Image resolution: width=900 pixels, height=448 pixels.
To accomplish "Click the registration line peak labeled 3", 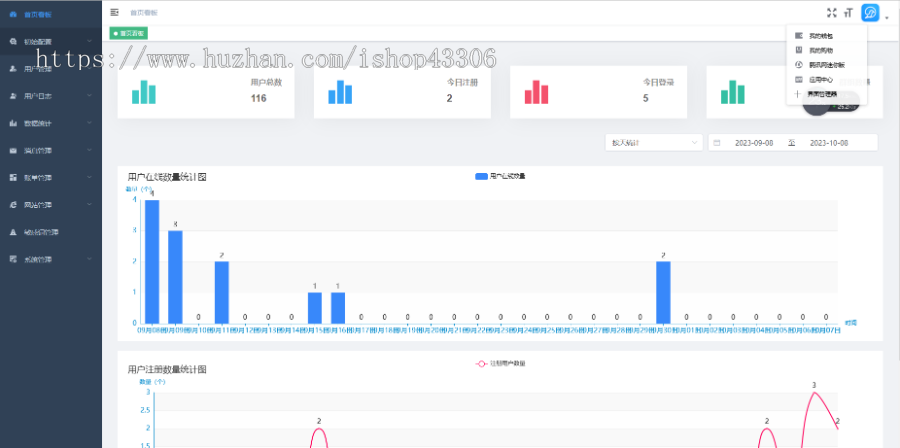I will pos(814,392).
